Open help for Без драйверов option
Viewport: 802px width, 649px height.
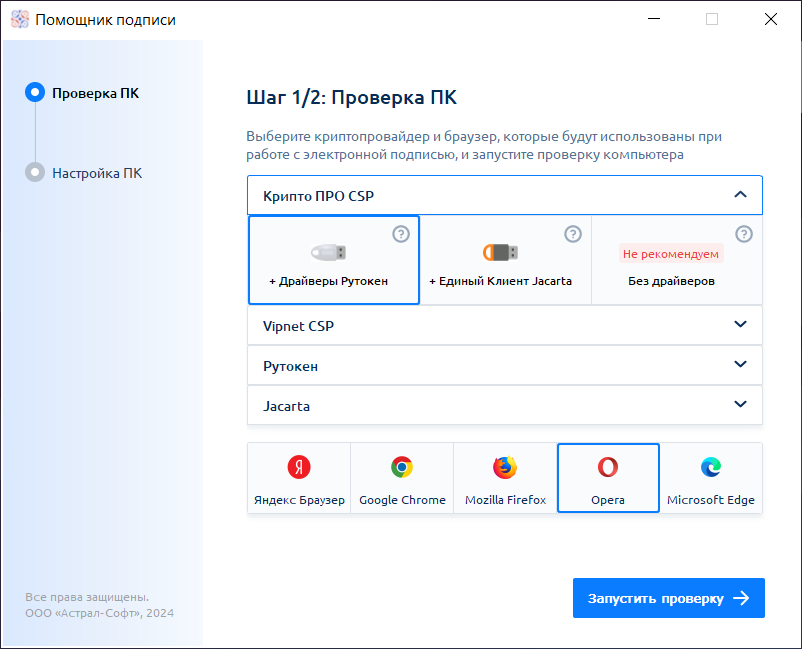coord(744,234)
